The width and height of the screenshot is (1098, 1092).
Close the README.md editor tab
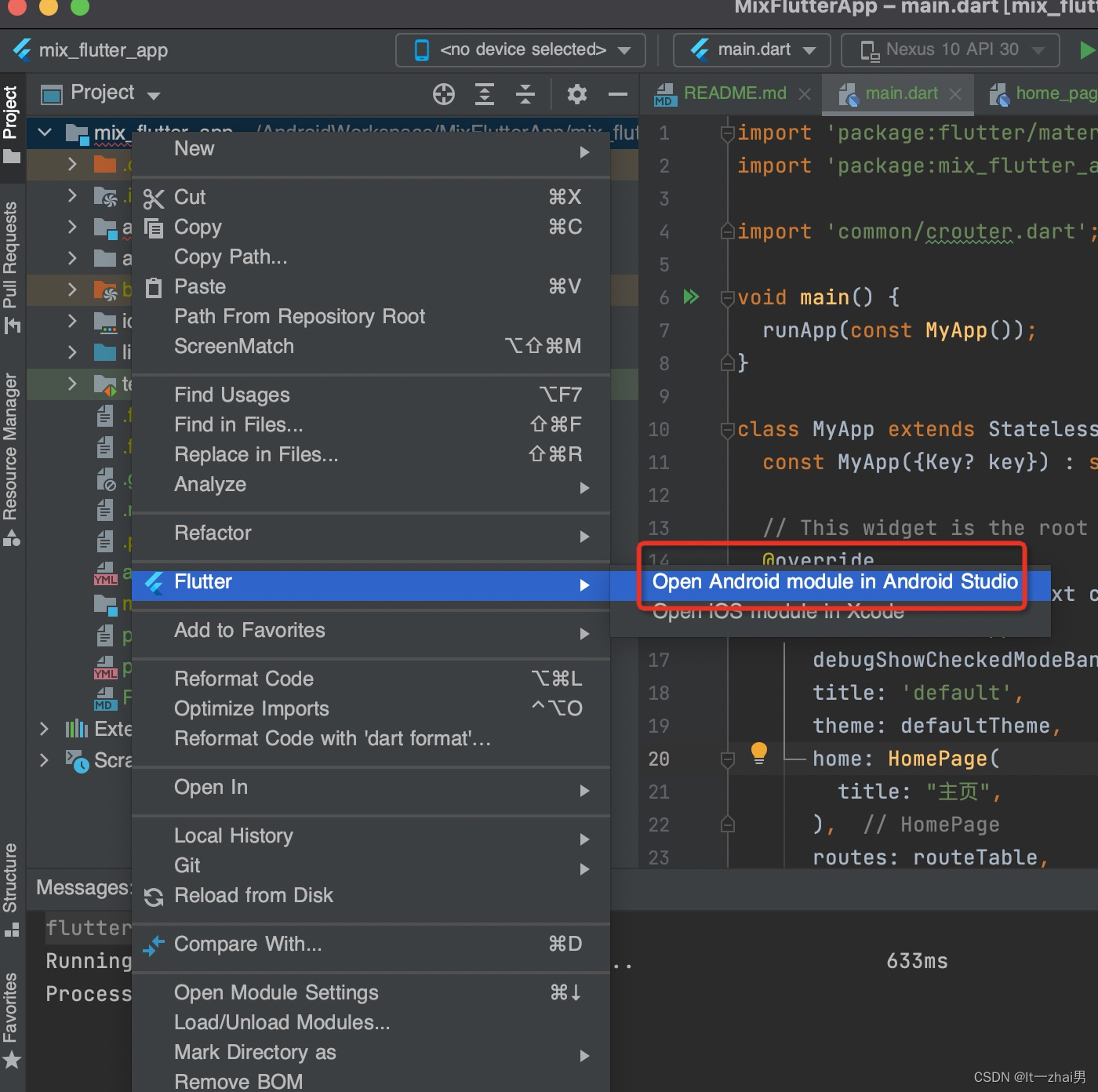pos(804,94)
